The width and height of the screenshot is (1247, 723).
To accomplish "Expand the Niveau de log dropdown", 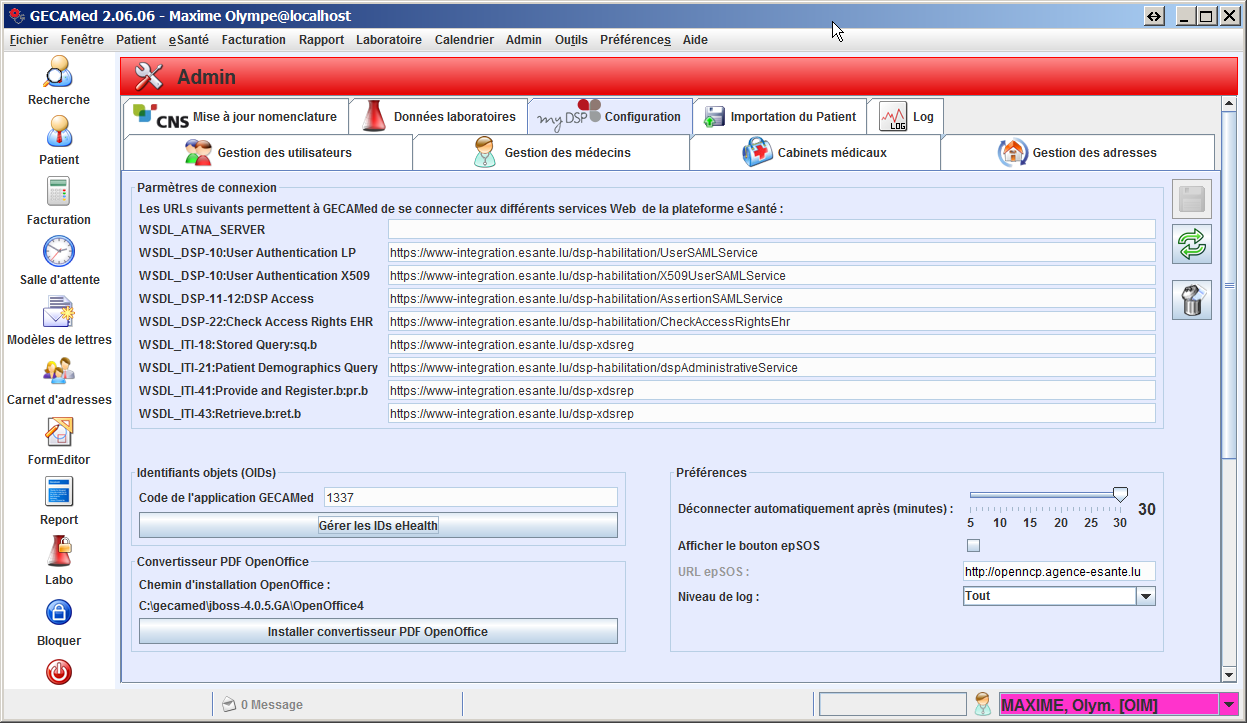I will 1145,597.
